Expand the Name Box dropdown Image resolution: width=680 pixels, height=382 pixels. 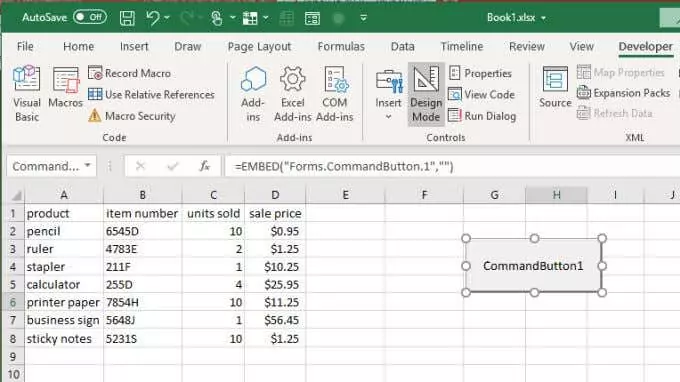coord(88,166)
